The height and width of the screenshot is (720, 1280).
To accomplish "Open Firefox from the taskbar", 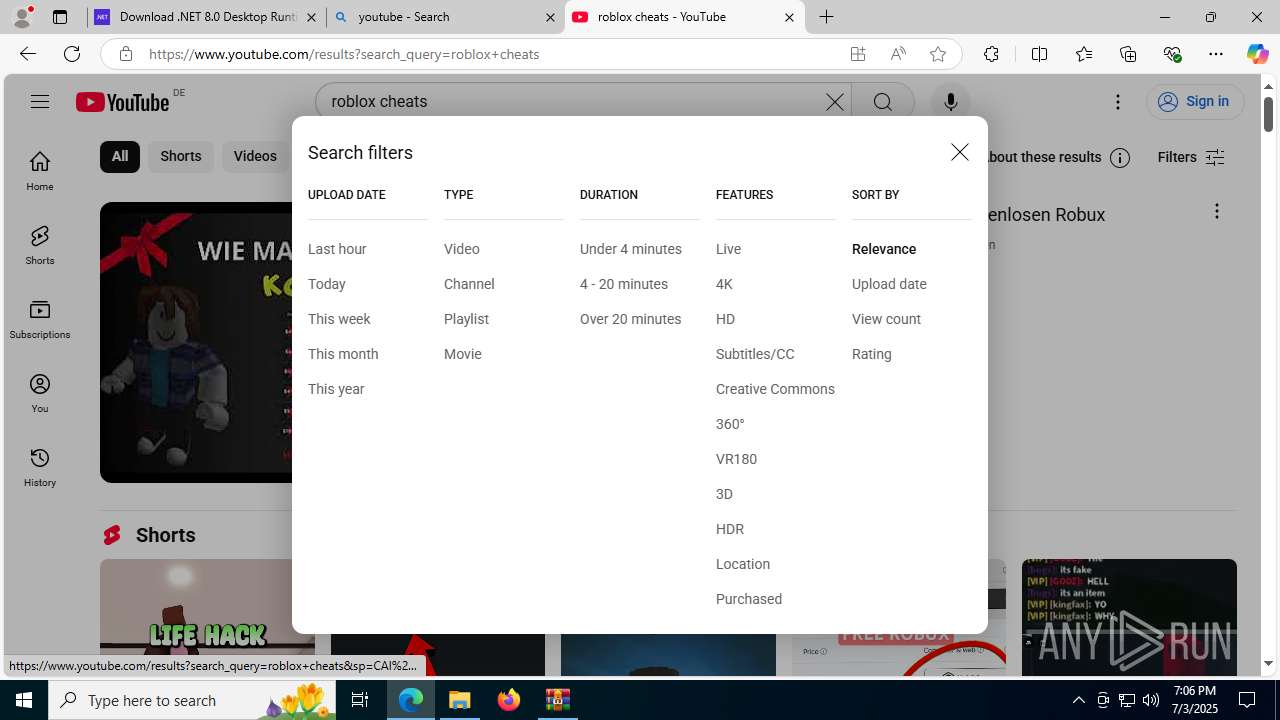I will (509, 700).
